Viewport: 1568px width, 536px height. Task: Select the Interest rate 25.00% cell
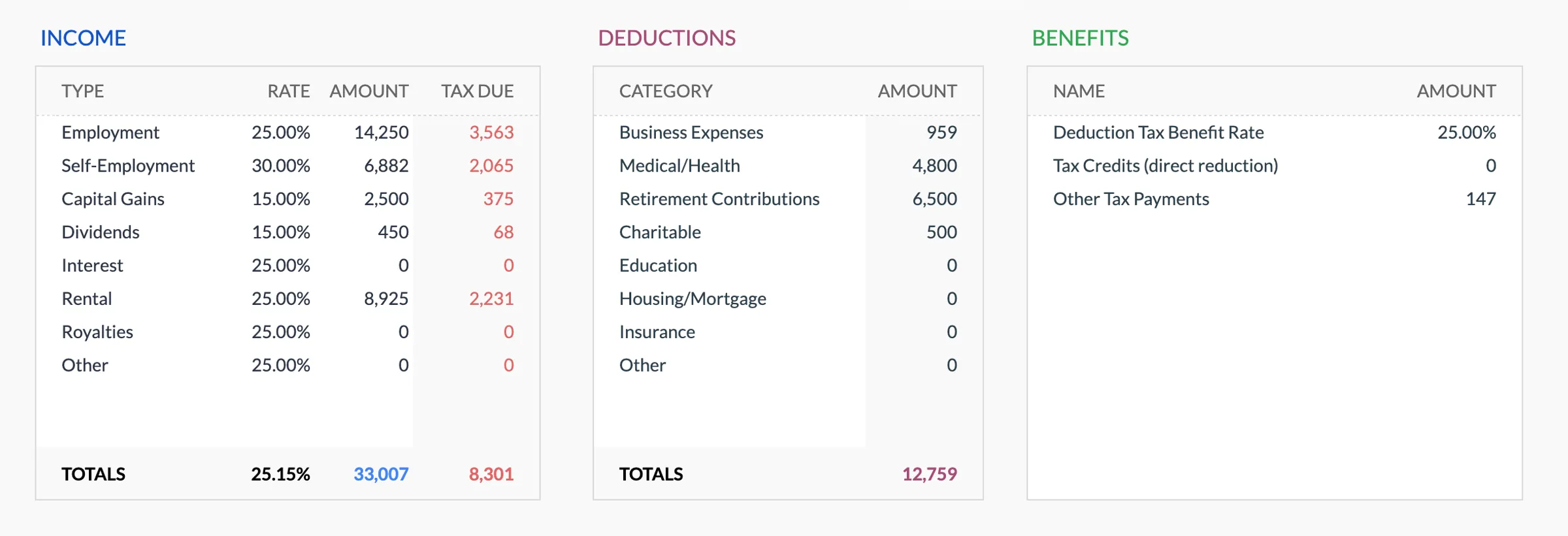click(x=281, y=266)
